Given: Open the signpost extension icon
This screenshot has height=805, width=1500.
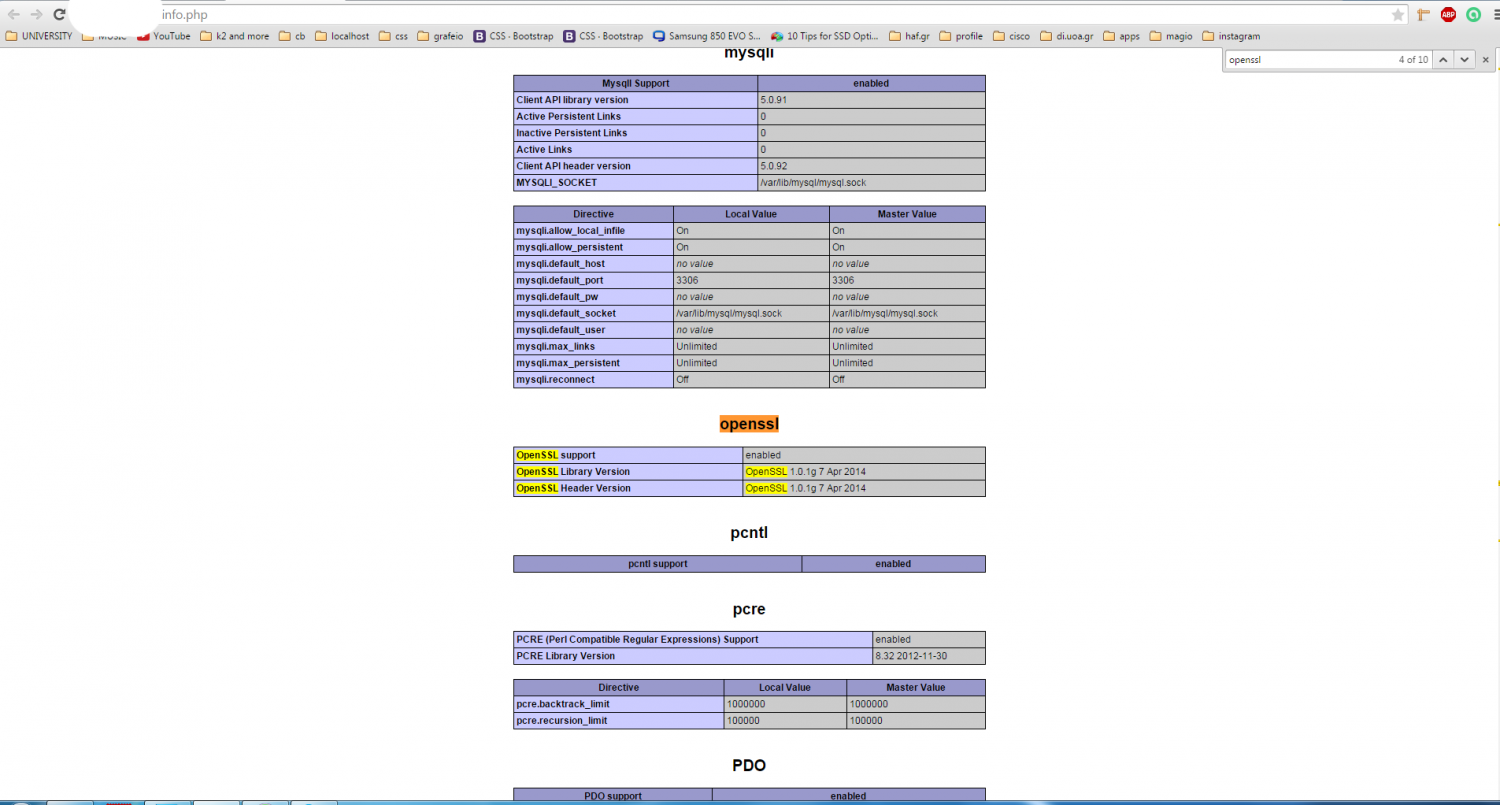Looking at the screenshot, I should tap(1423, 15).
